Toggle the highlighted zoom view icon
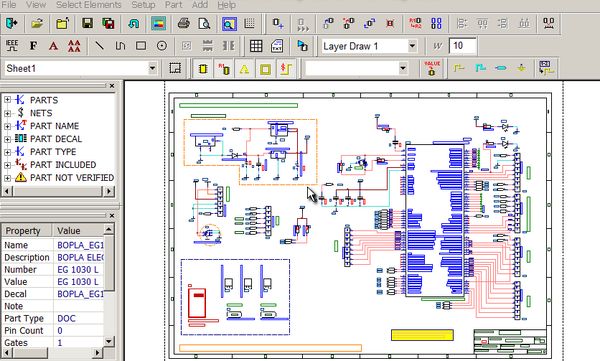This screenshot has width=600, height=361. pos(229,24)
